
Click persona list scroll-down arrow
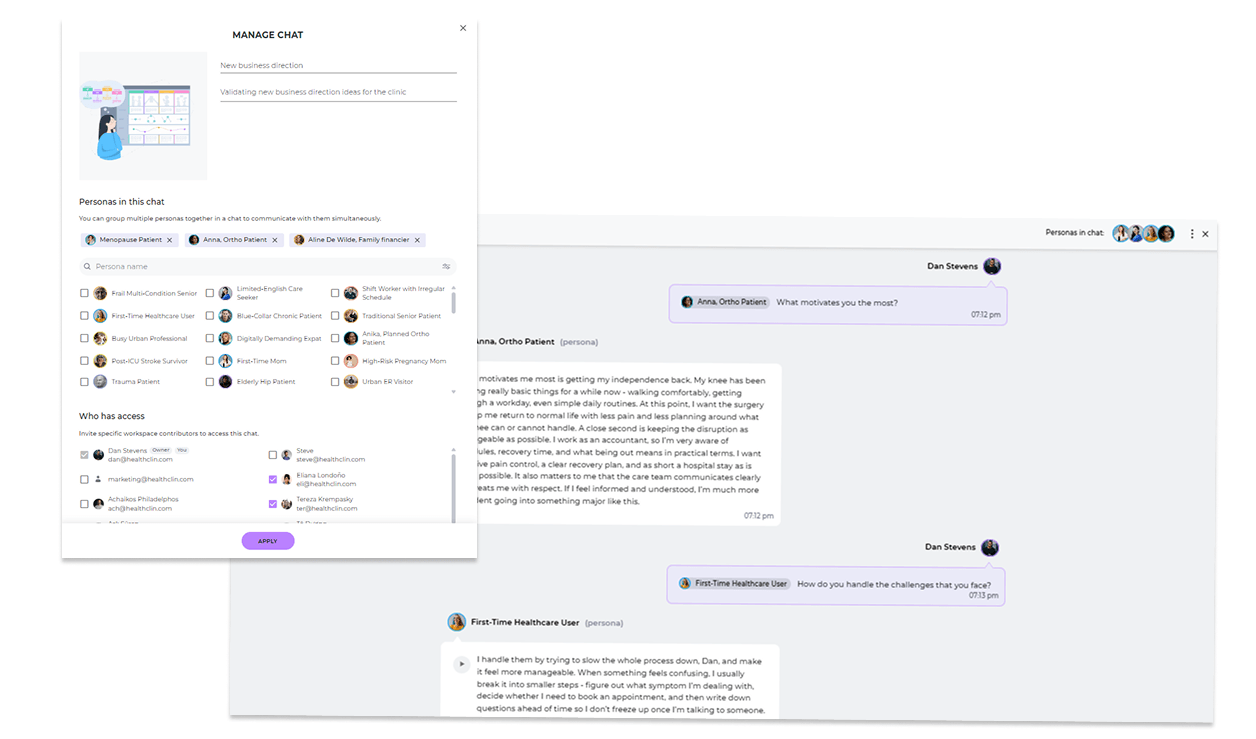454,391
